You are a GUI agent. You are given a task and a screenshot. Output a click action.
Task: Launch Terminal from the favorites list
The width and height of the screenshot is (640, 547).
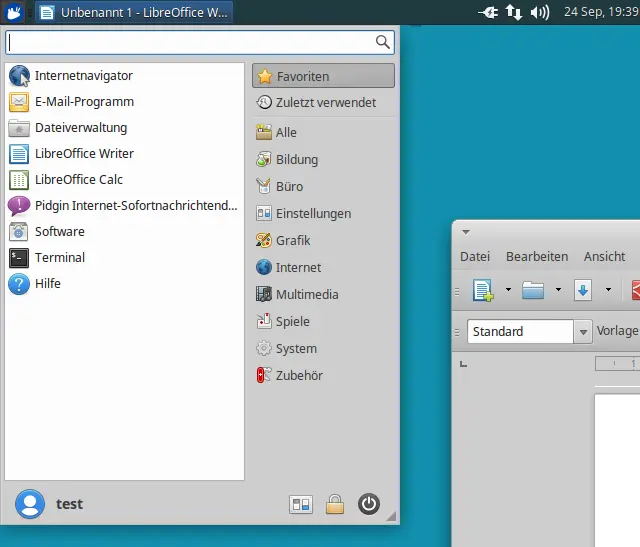pos(59,258)
